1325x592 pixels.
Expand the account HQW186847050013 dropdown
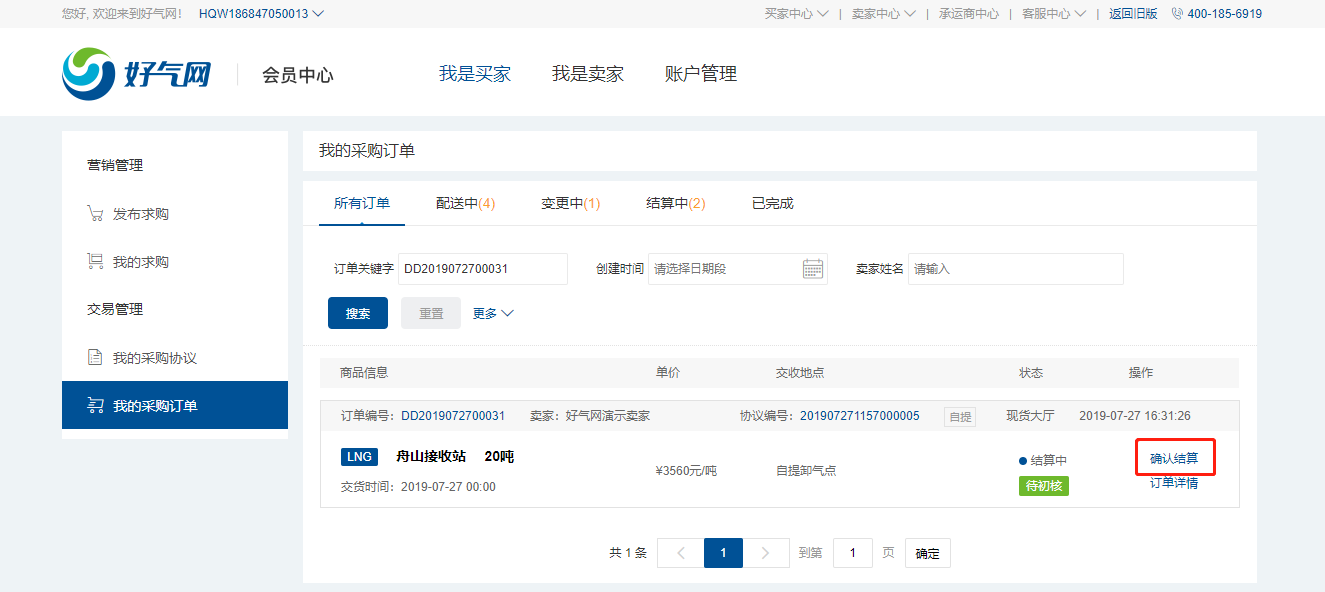pyautogui.click(x=261, y=14)
